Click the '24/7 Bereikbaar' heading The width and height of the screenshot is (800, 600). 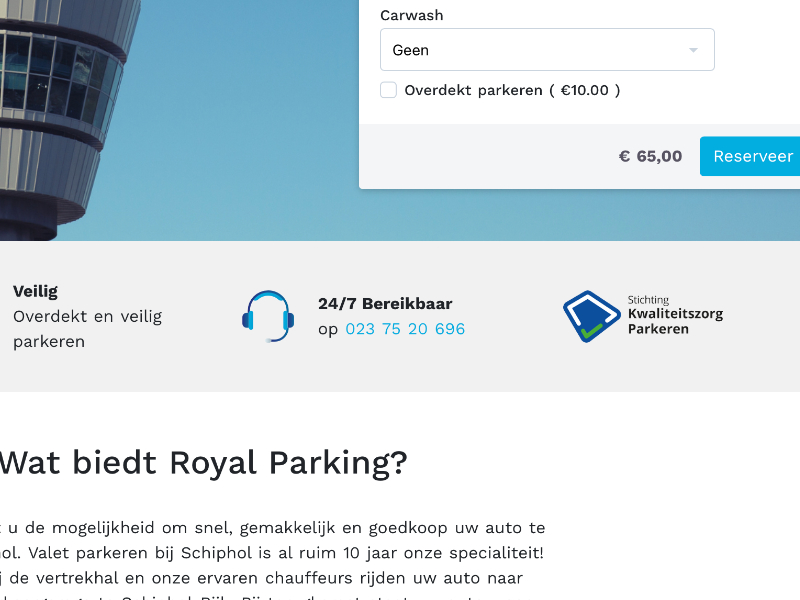tap(385, 304)
